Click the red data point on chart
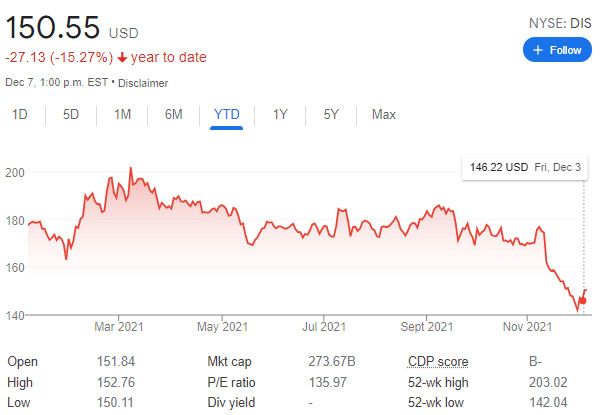601x415 pixels. (583, 301)
